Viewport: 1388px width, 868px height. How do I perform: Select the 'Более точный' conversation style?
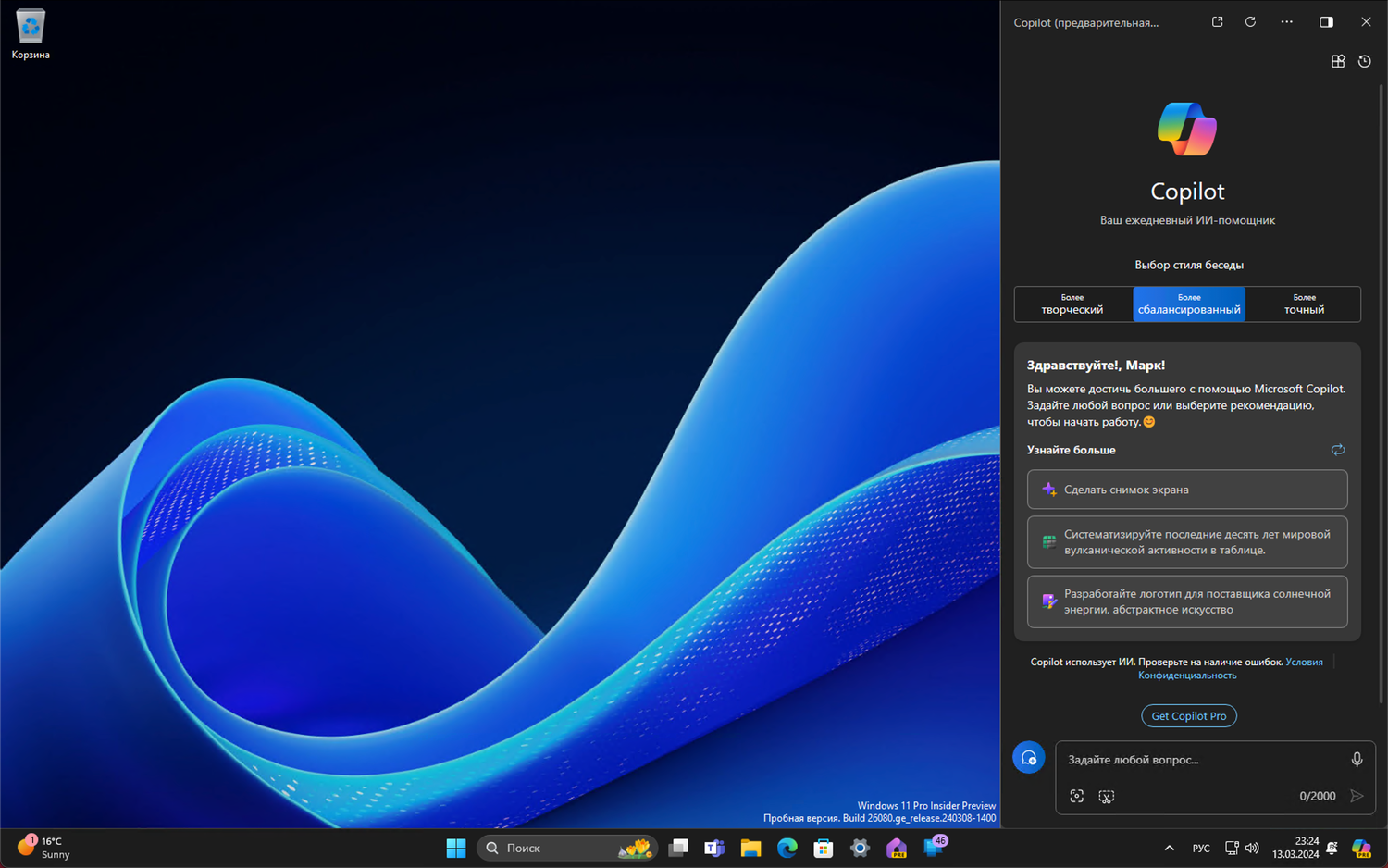[1303, 304]
